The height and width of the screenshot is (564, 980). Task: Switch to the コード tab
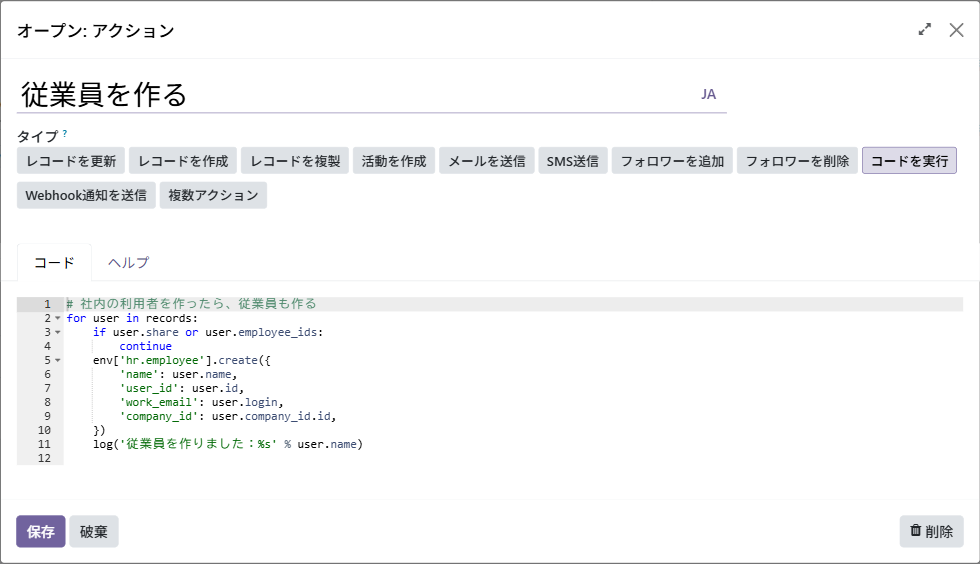click(54, 263)
